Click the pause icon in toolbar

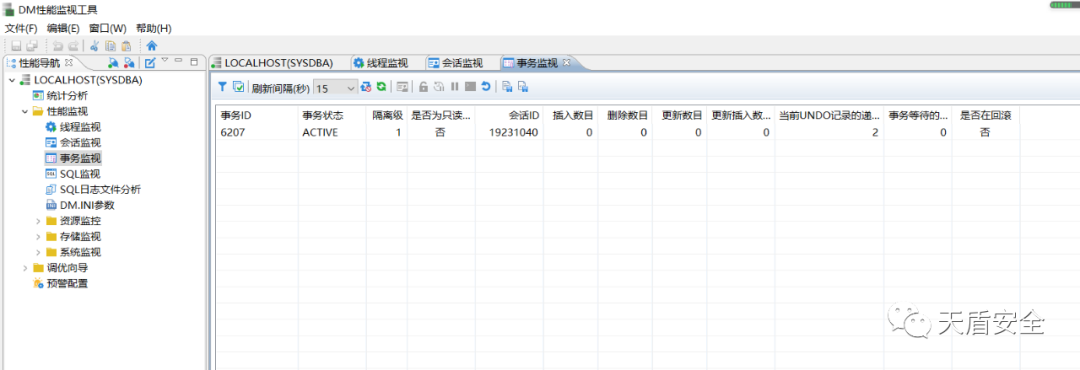455,87
